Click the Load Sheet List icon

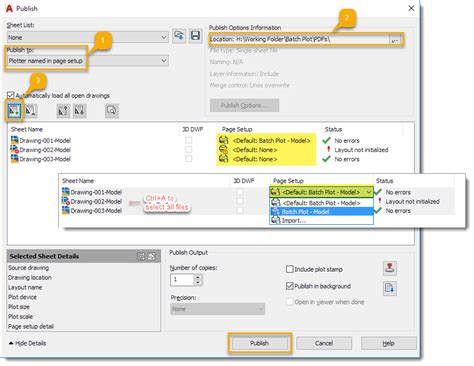179,36
